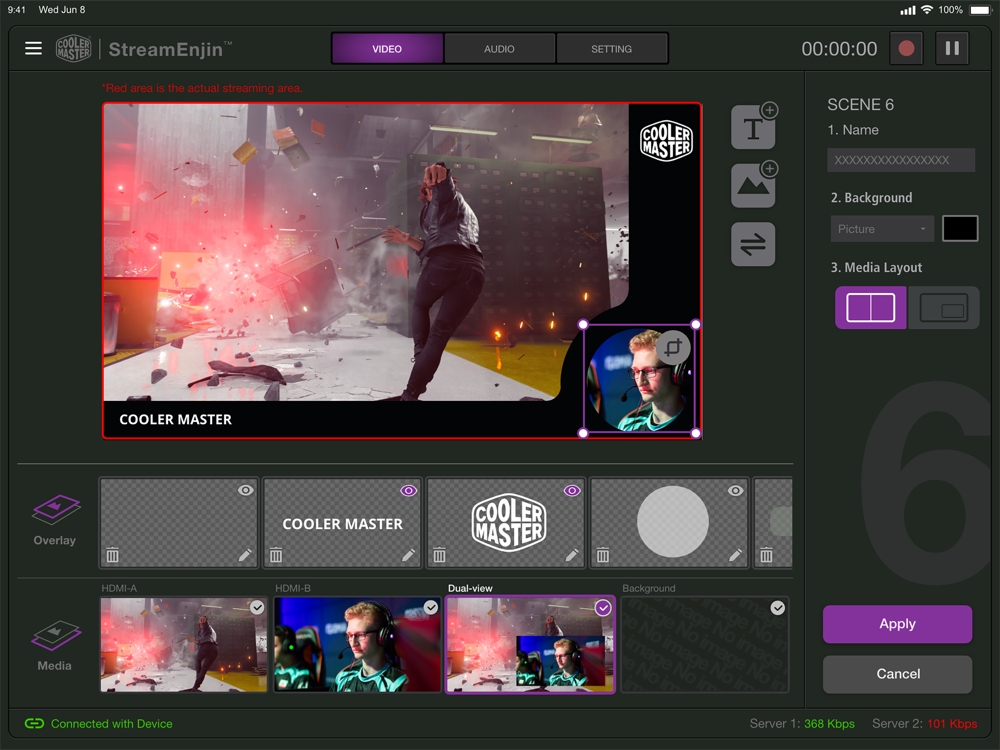
Task: Select the HDMI-A media thumbnail
Action: click(x=184, y=645)
